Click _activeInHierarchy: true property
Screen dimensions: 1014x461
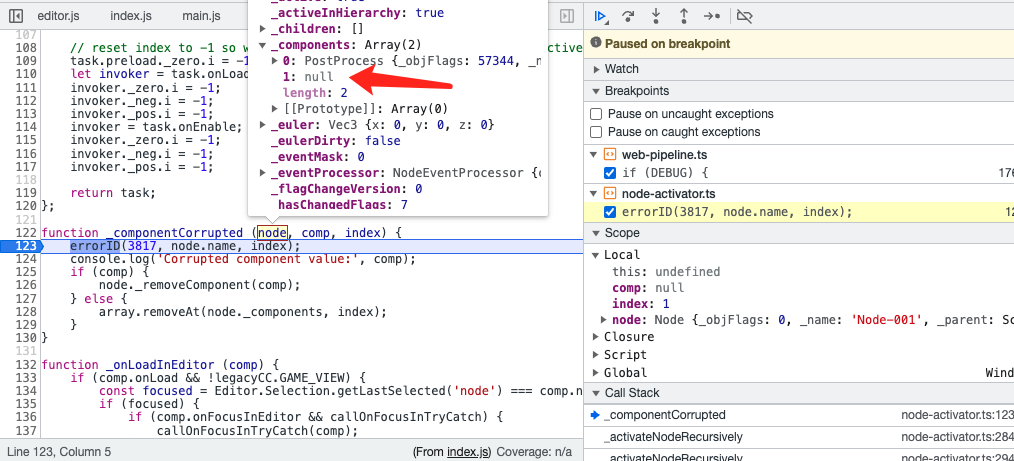coord(356,13)
